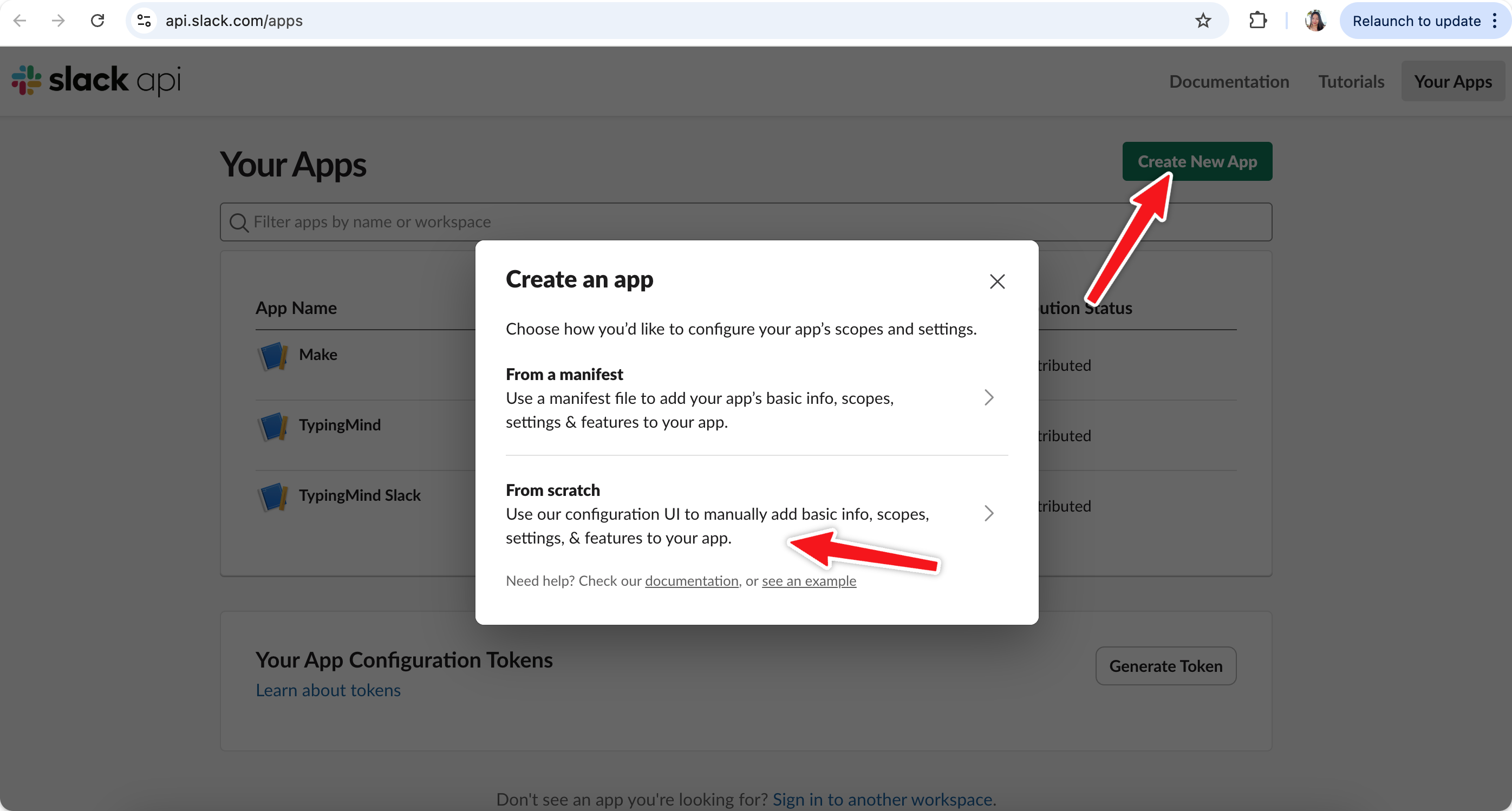The height and width of the screenshot is (811, 1512).
Task: Open the Documentation nav item
Action: coord(1228,82)
